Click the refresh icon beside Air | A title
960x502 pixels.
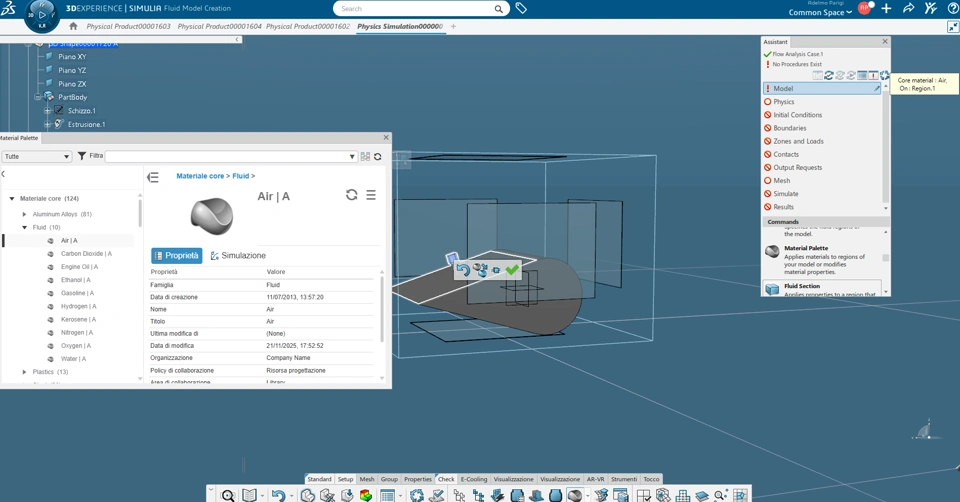(x=351, y=195)
